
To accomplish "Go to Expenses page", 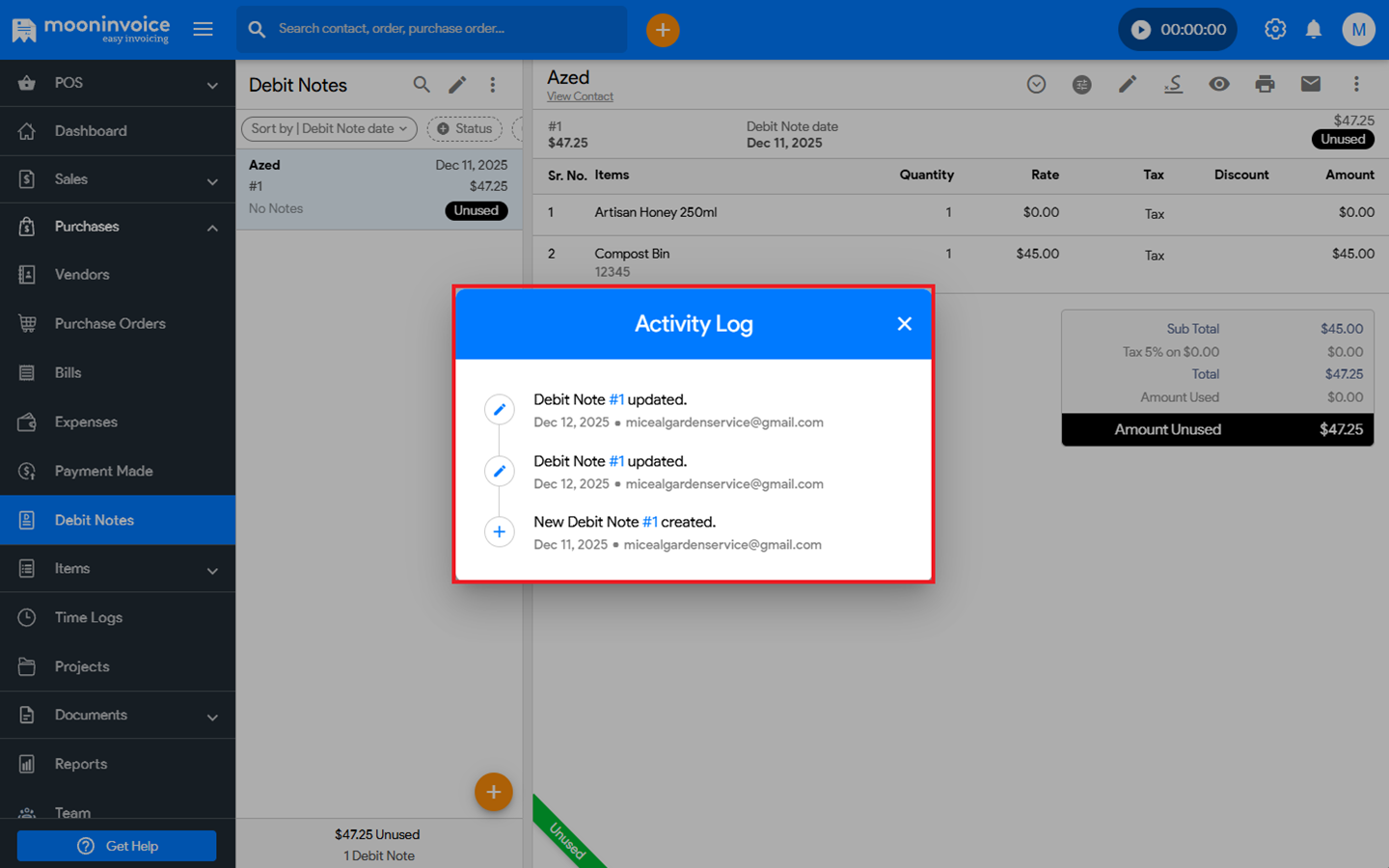I will [86, 422].
